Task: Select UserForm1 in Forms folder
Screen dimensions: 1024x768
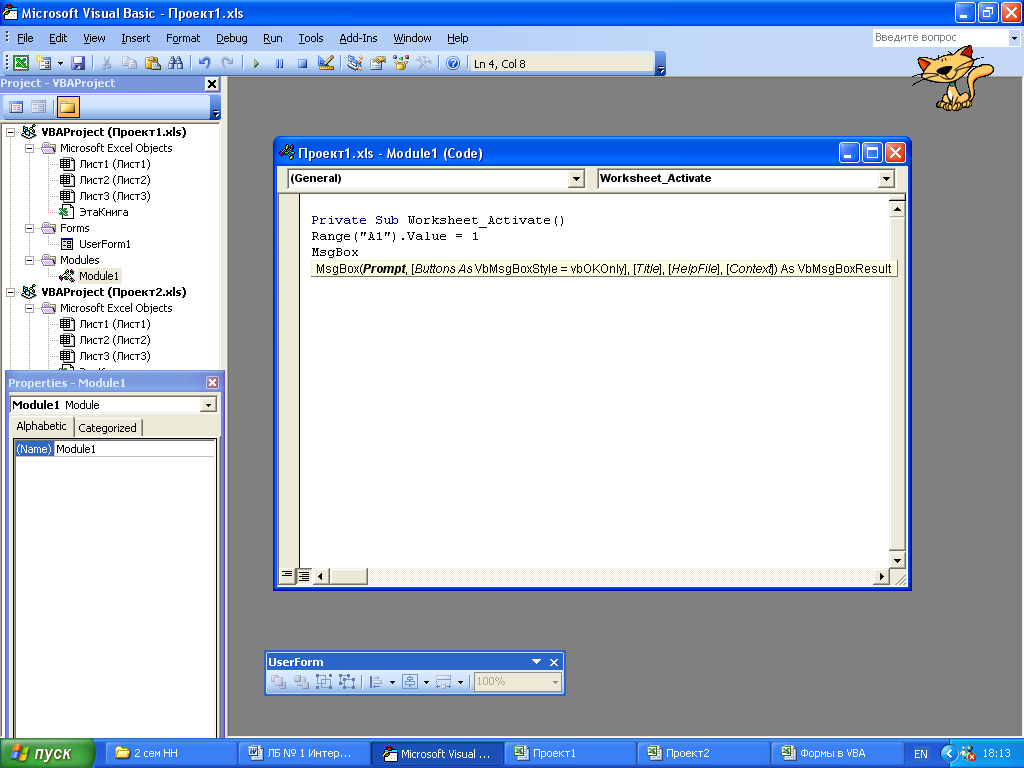Action: click(x=104, y=244)
